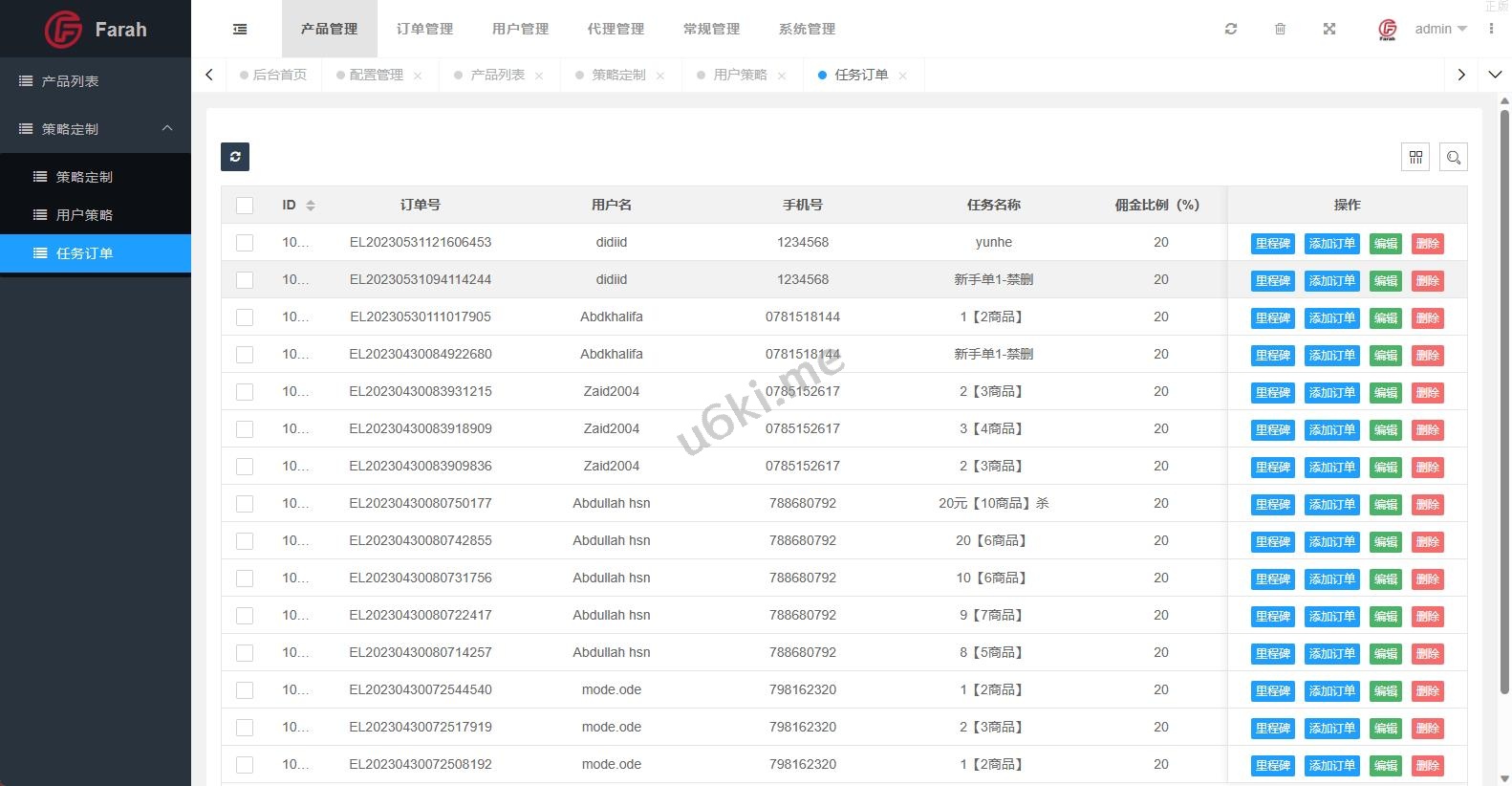Open the 订单管理 top menu
This screenshot has height=786, width=1512.
point(424,30)
